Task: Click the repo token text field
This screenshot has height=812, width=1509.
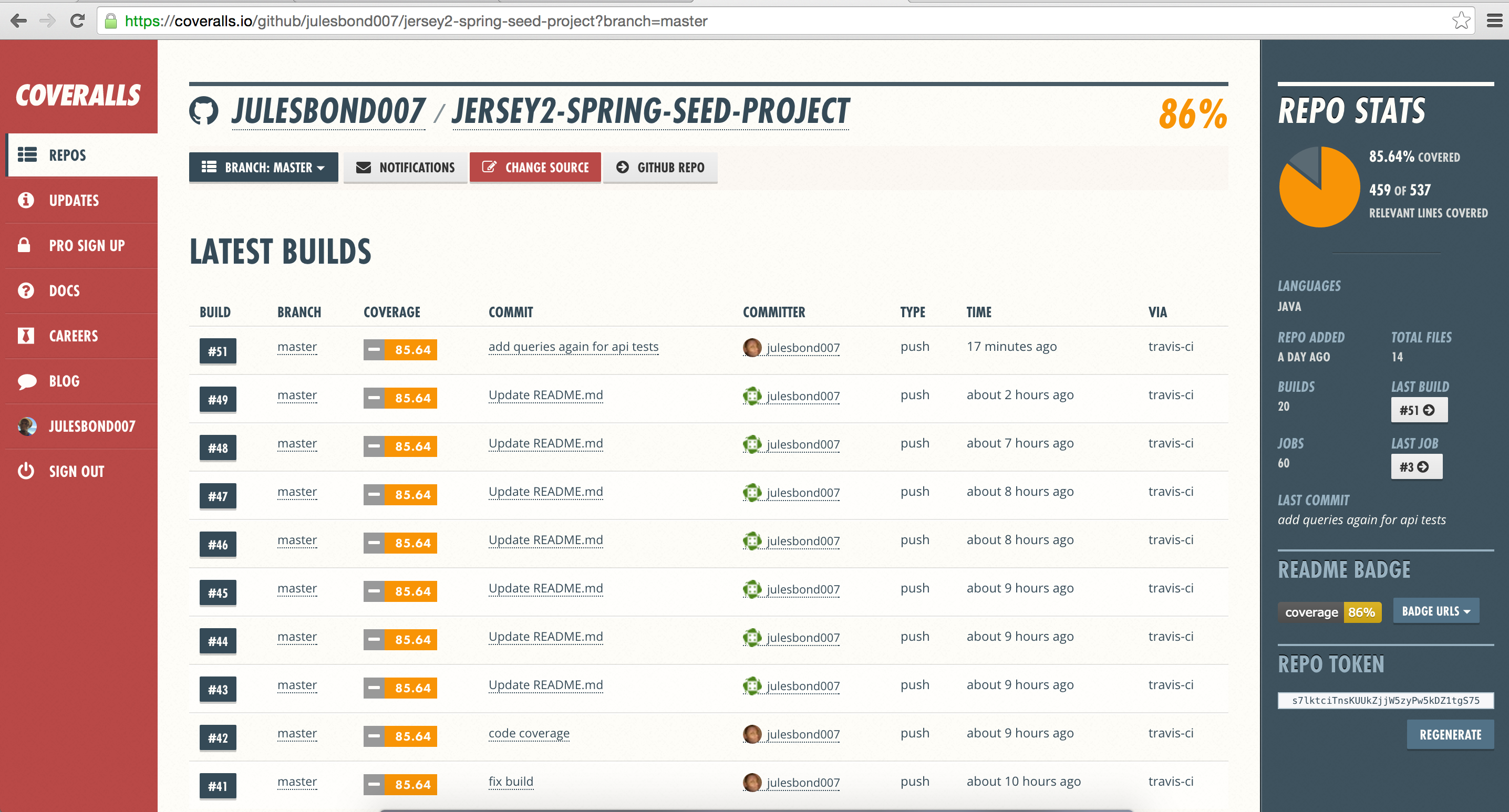Action: pos(1385,700)
